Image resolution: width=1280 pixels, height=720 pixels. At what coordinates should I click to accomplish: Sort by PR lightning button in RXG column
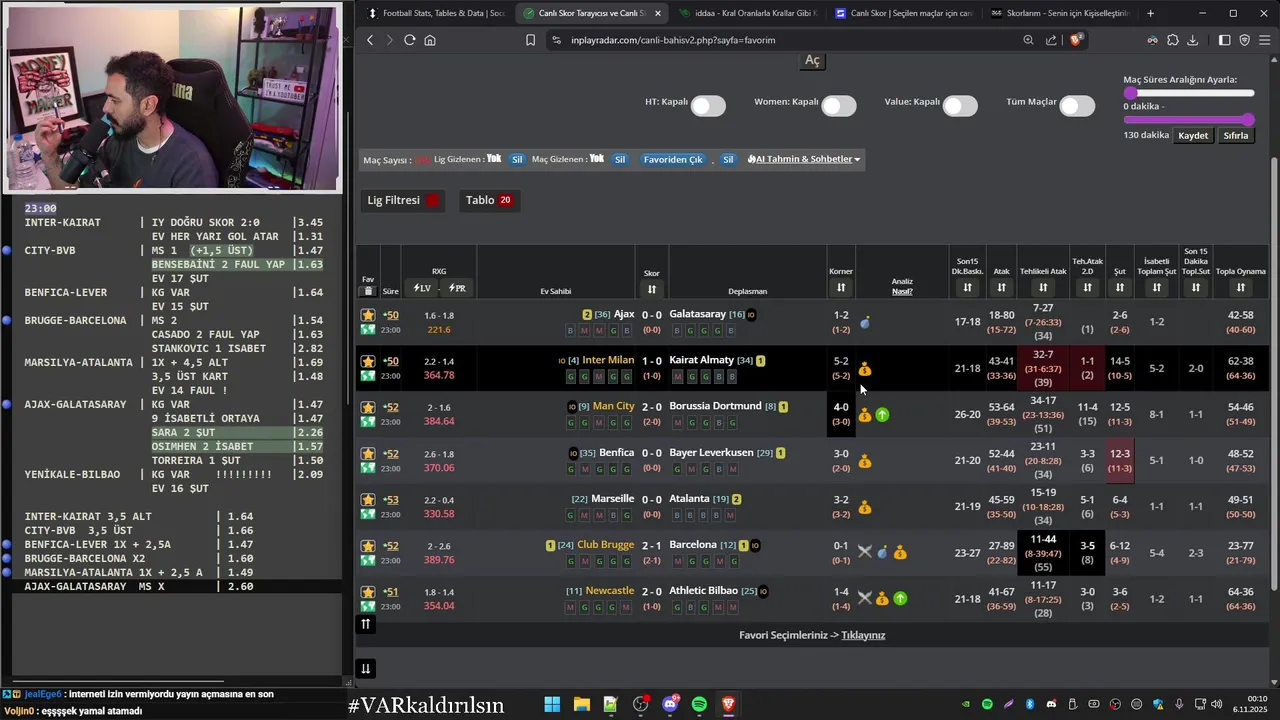[x=457, y=288]
